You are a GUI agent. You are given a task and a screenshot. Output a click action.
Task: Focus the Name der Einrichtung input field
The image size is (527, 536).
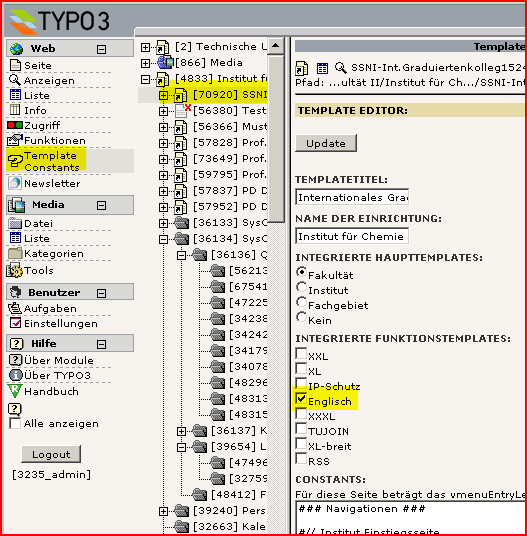(x=352, y=236)
